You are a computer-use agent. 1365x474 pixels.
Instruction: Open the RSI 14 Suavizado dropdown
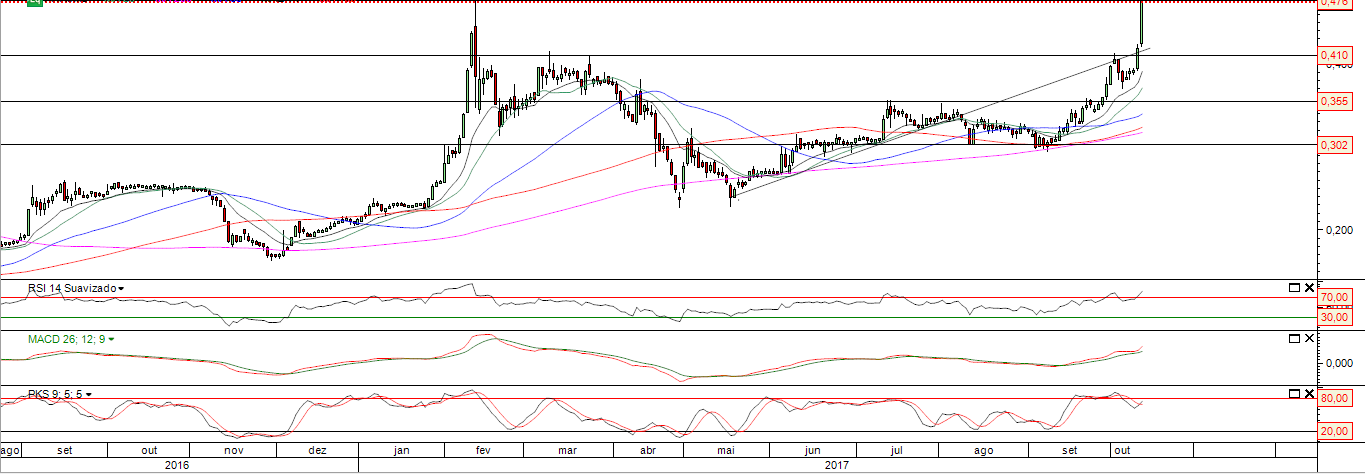click(x=121, y=288)
